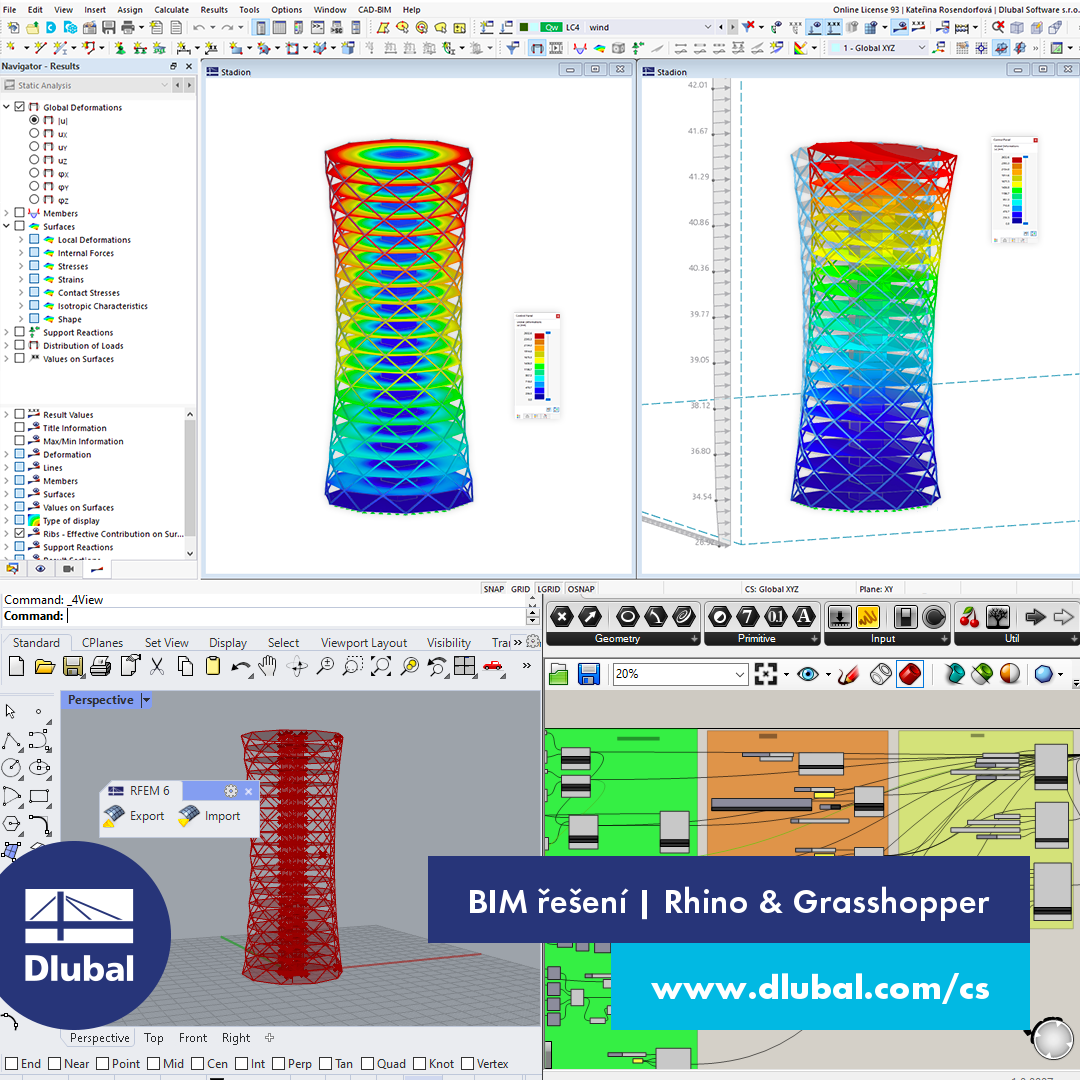
Task: Click the red car icon in Rhino toolbar
Action: tap(493, 665)
